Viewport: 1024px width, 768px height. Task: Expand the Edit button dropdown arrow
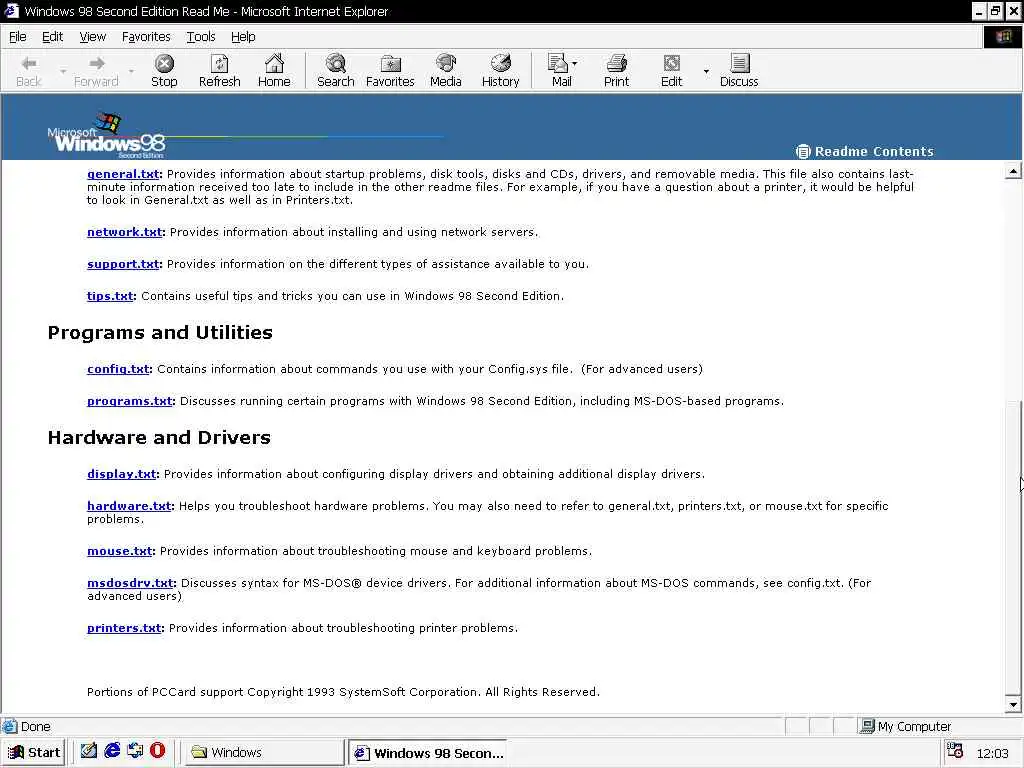(x=706, y=71)
